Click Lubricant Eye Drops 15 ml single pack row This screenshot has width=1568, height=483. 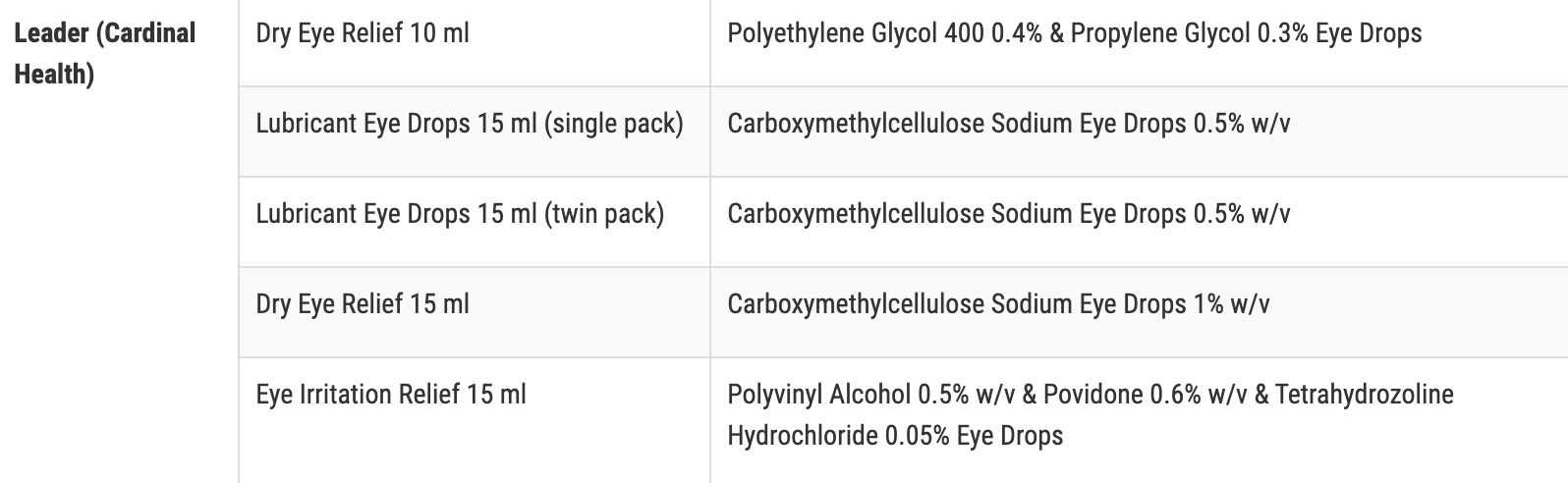(x=904, y=132)
